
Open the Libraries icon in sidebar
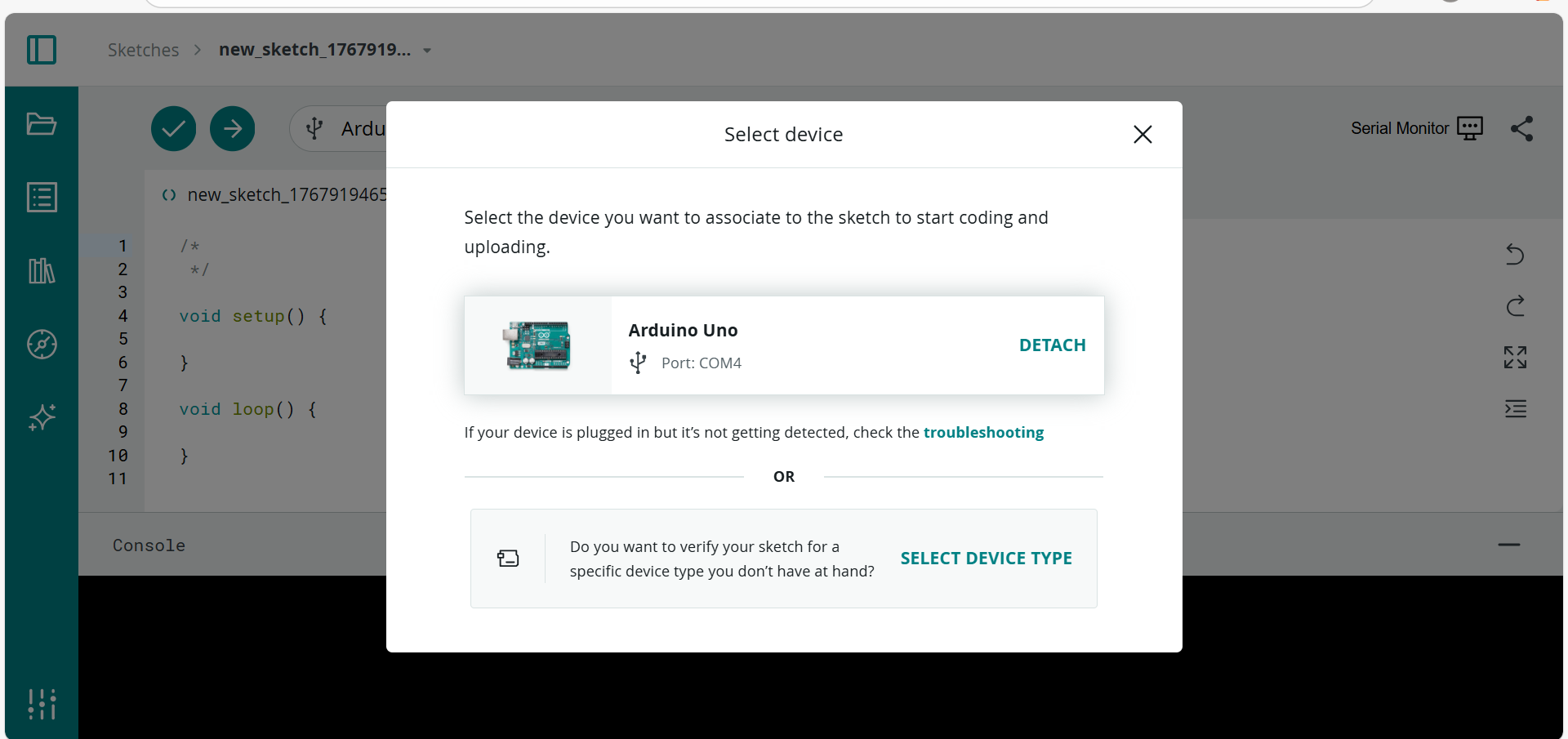[41, 270]
